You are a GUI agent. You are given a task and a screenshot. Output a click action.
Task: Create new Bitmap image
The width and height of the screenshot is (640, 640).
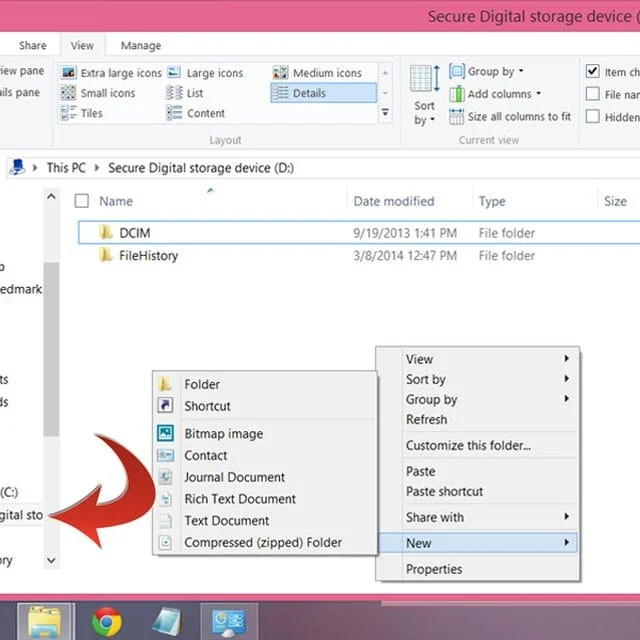pos(265,433)
